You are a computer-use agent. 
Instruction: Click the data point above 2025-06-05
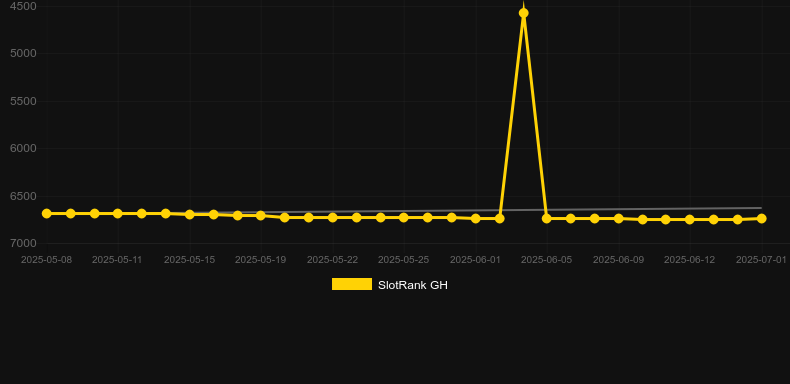(547, 218)
